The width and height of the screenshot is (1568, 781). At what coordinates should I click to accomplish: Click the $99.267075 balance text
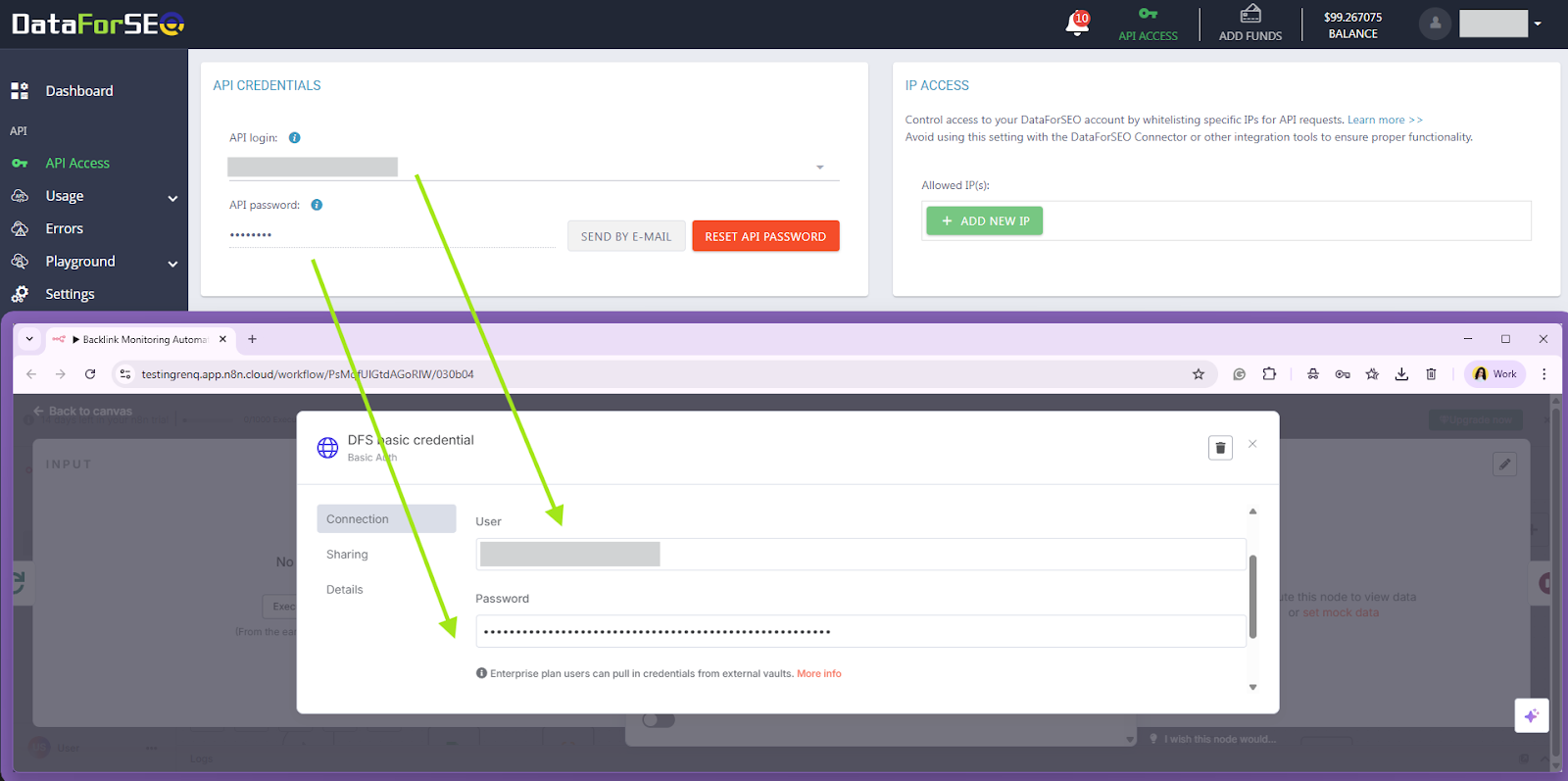coord(1352,18)
